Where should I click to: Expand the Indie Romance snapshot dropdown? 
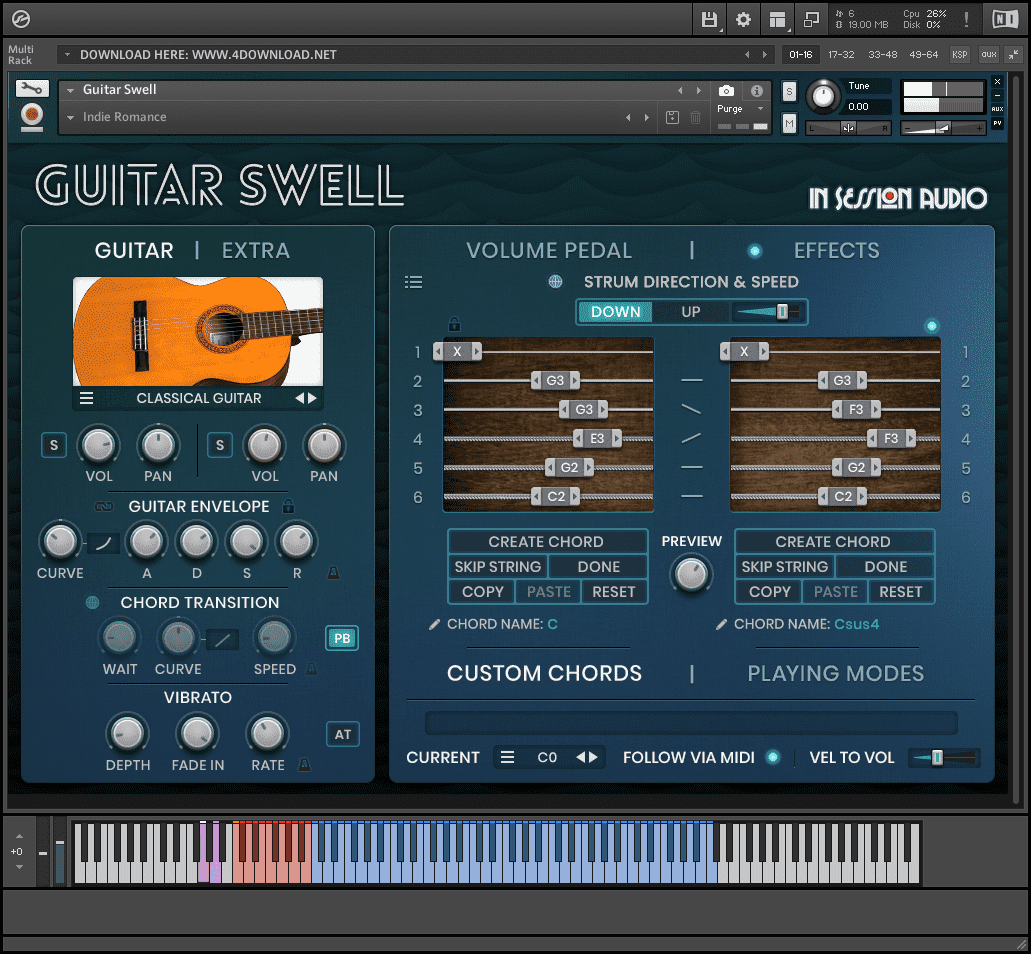pos(70,117)
